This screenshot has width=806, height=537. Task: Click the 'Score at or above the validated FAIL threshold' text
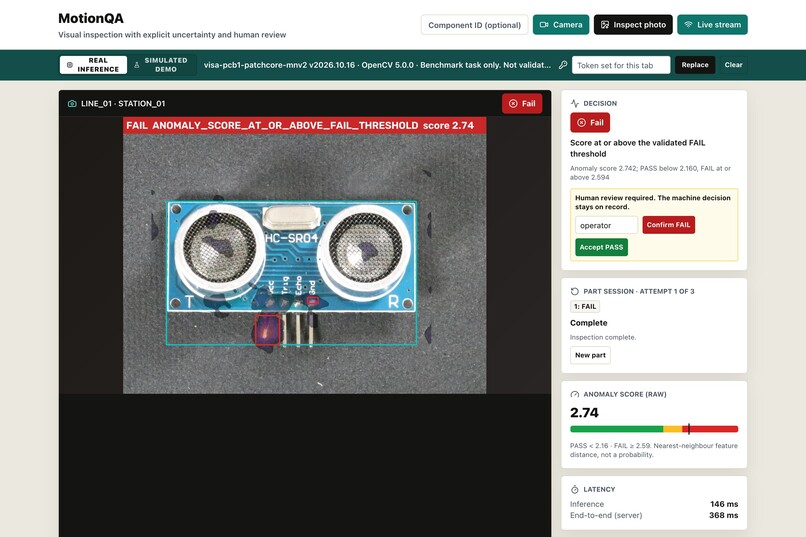click(637, 148)
